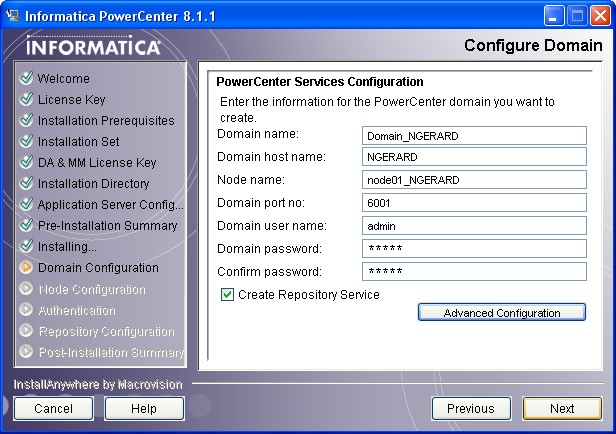Open Advanced Configuration
This screenshot has width=616, height=434.
click(502, 312)
